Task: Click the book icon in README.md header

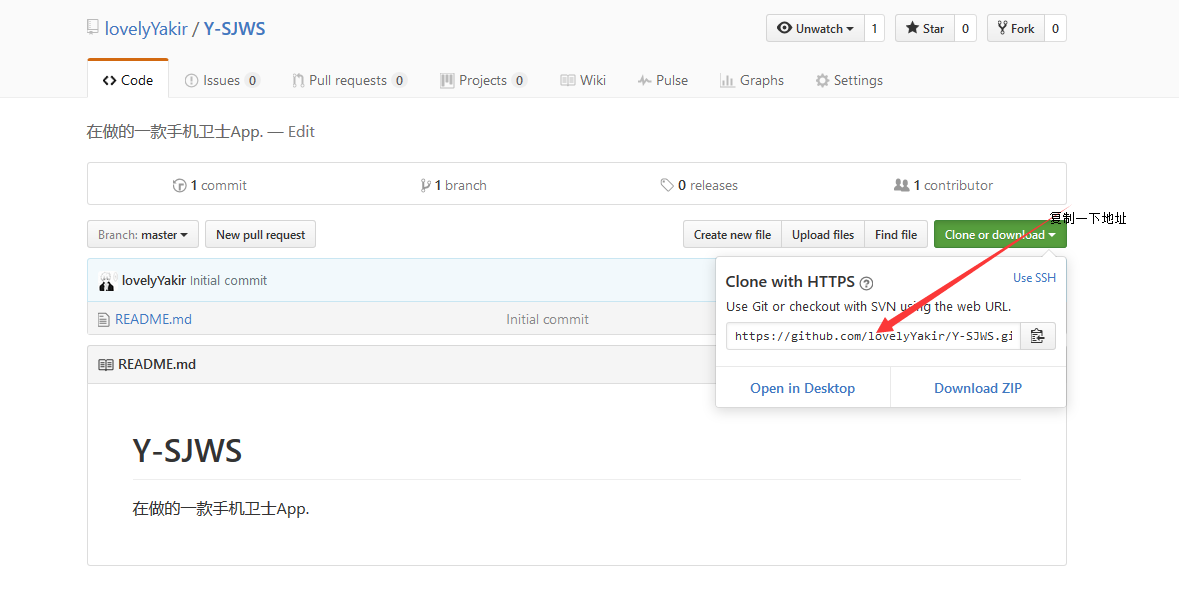Action: [x=106, y=365]
